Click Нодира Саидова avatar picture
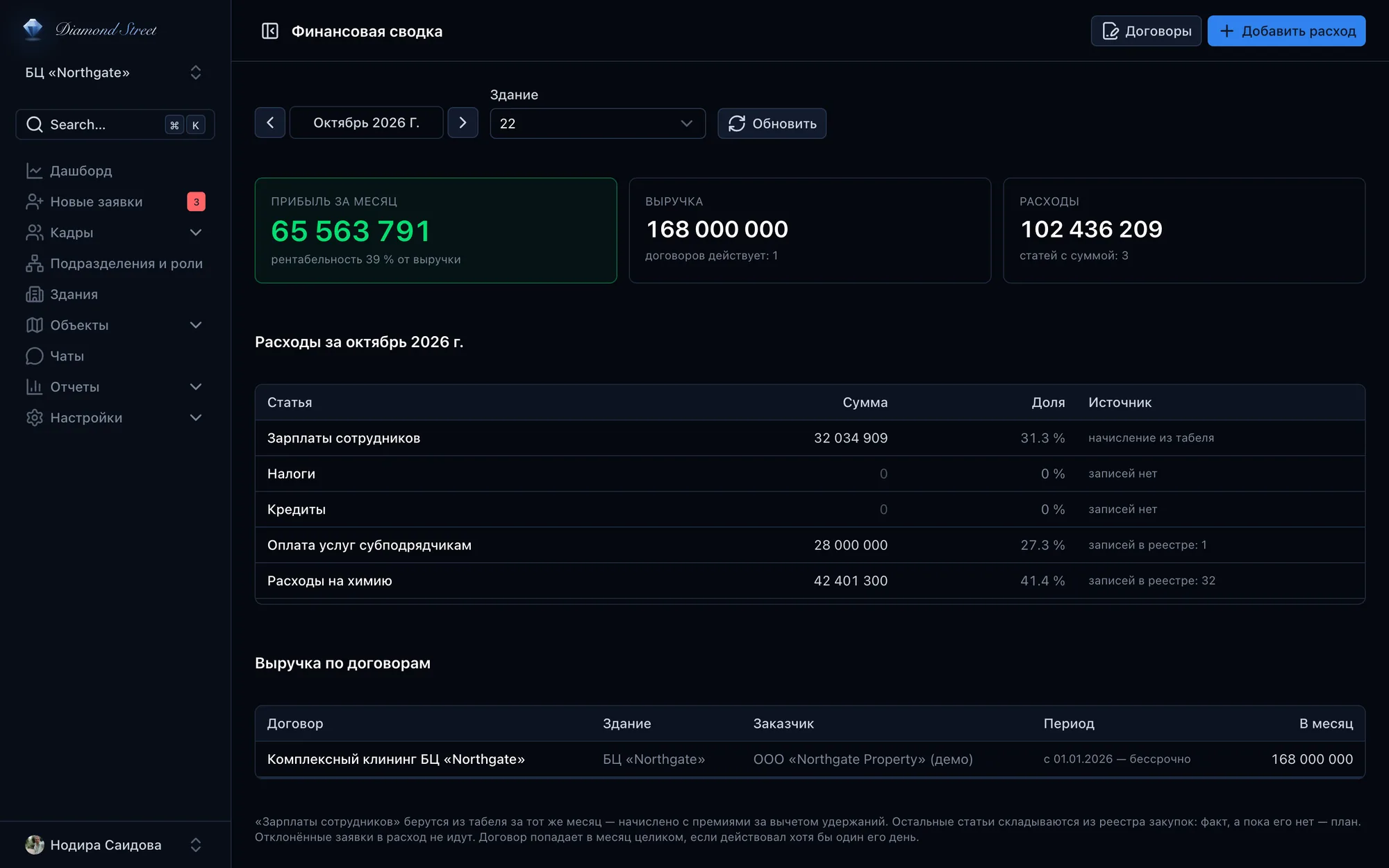1389x868 pixels. click(34, 844)
